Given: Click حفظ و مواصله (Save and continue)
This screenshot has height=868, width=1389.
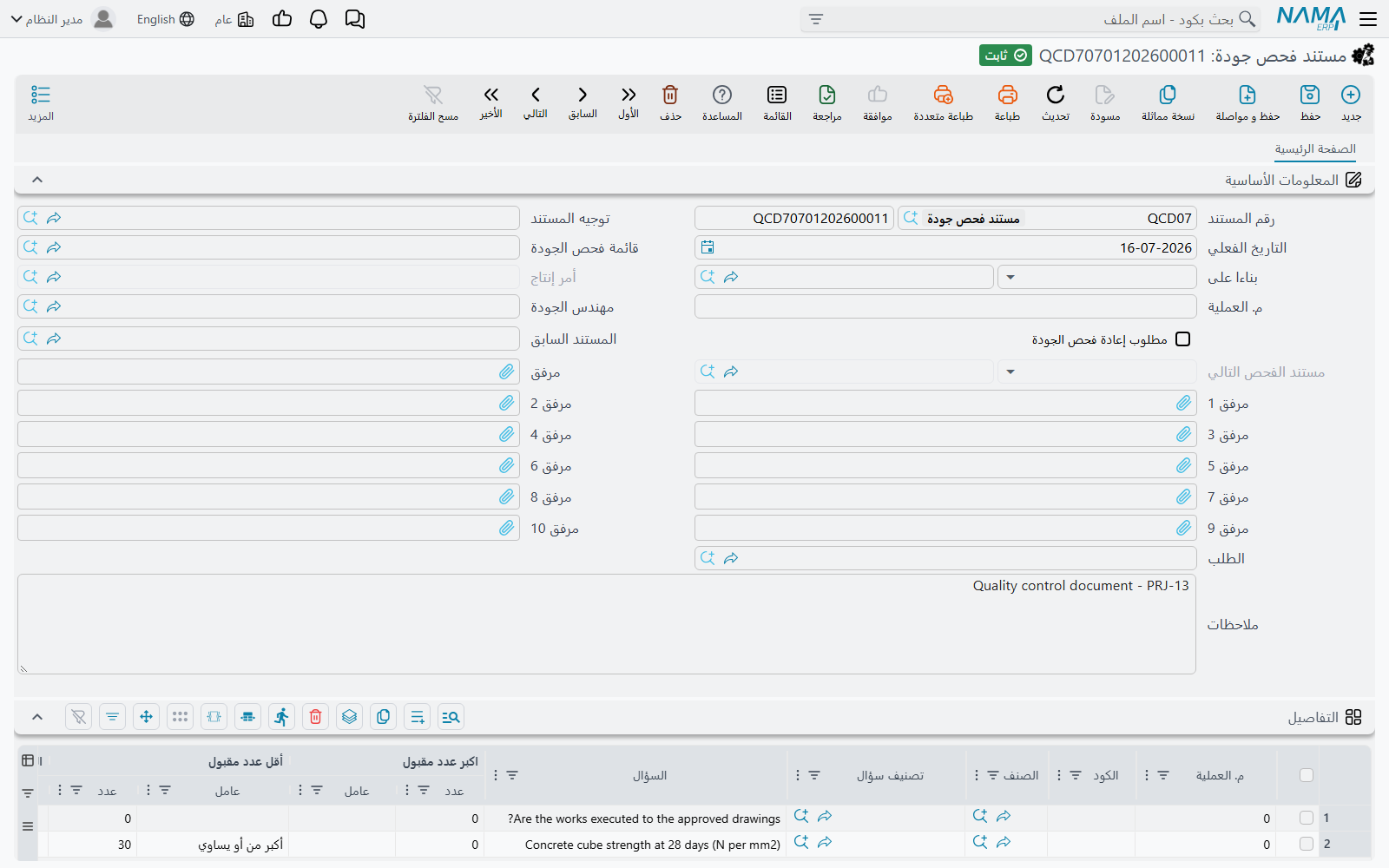Looking at the screenshot, I should (1247, 95).
